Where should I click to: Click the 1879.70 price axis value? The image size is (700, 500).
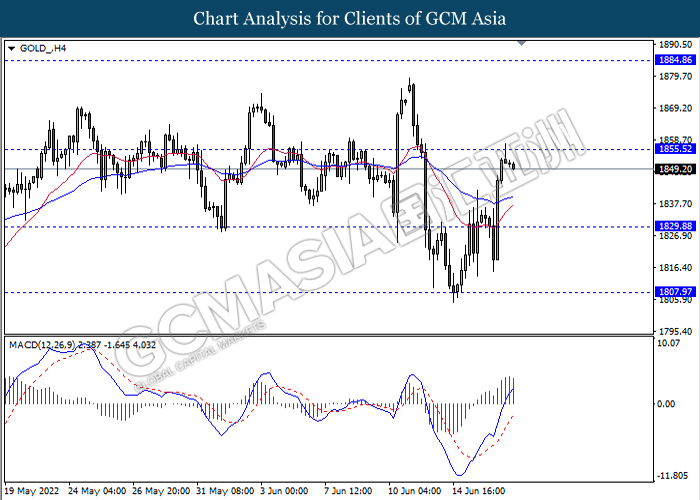(x=676, y=76)
